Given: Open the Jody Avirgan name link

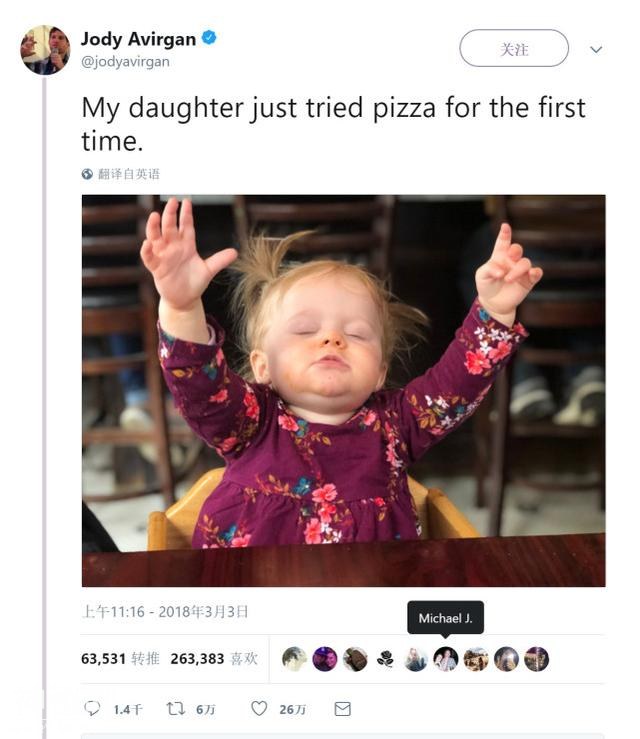Looking at the screenshot, I should [139, 39].
